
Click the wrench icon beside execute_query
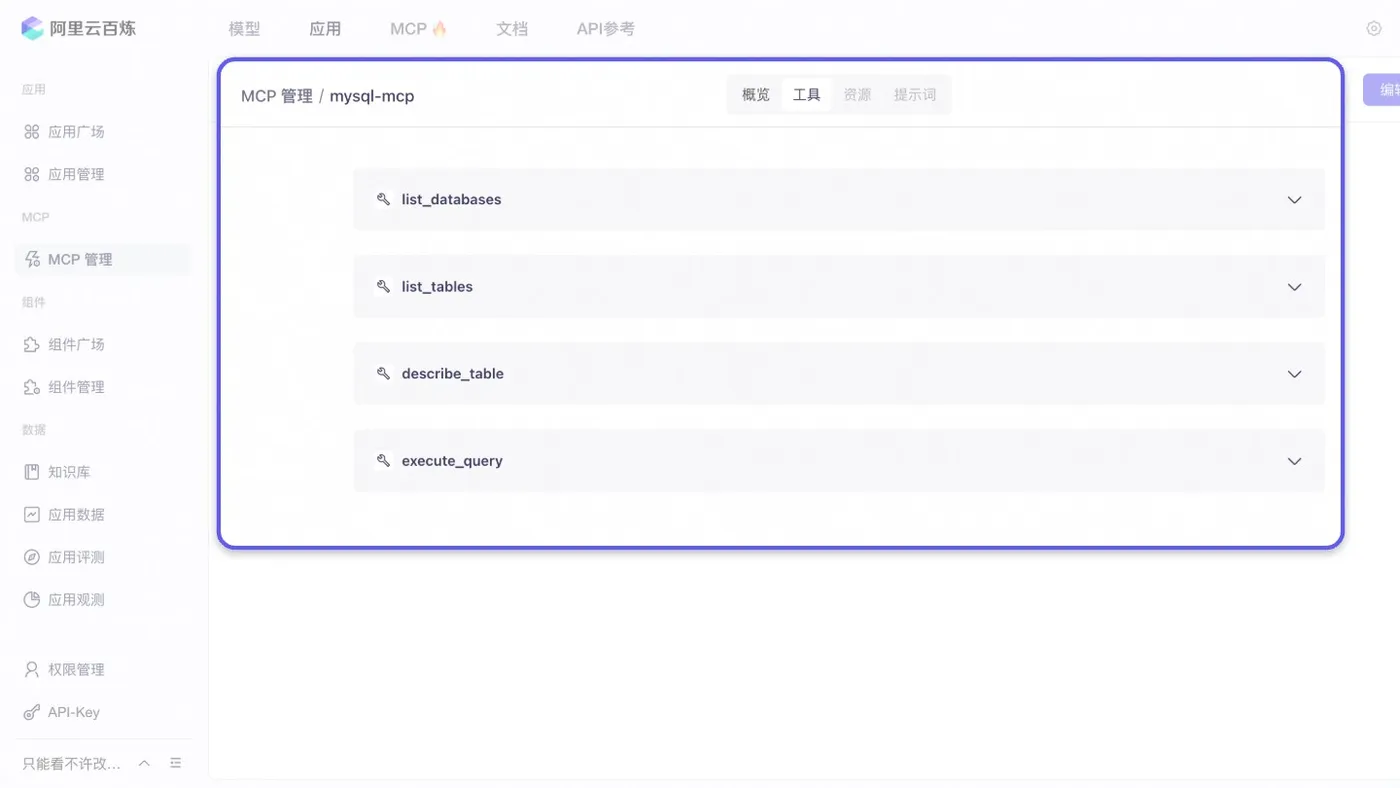coord(383,461)
